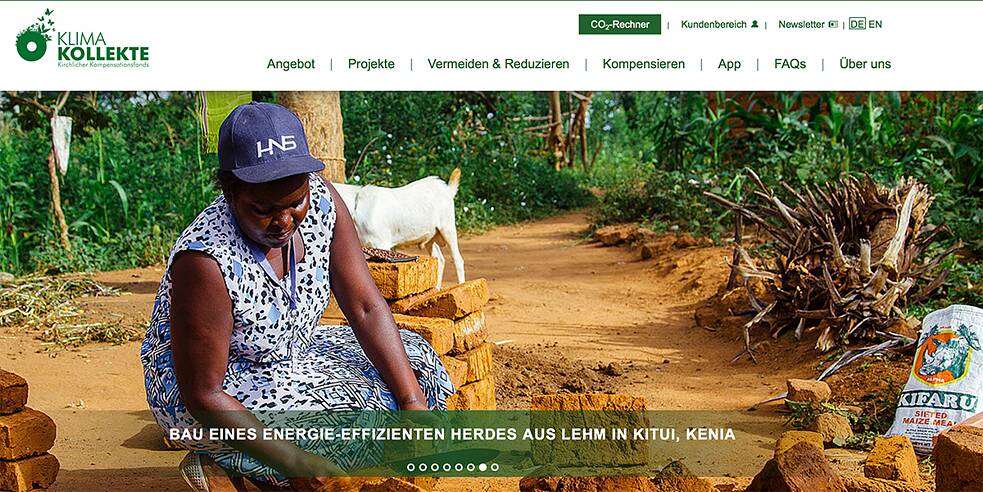Viewport: 983px width, 492px height.
Task: Click the Klima Kollekte logo
Action: pyautogui.click(x=82, y=39)
